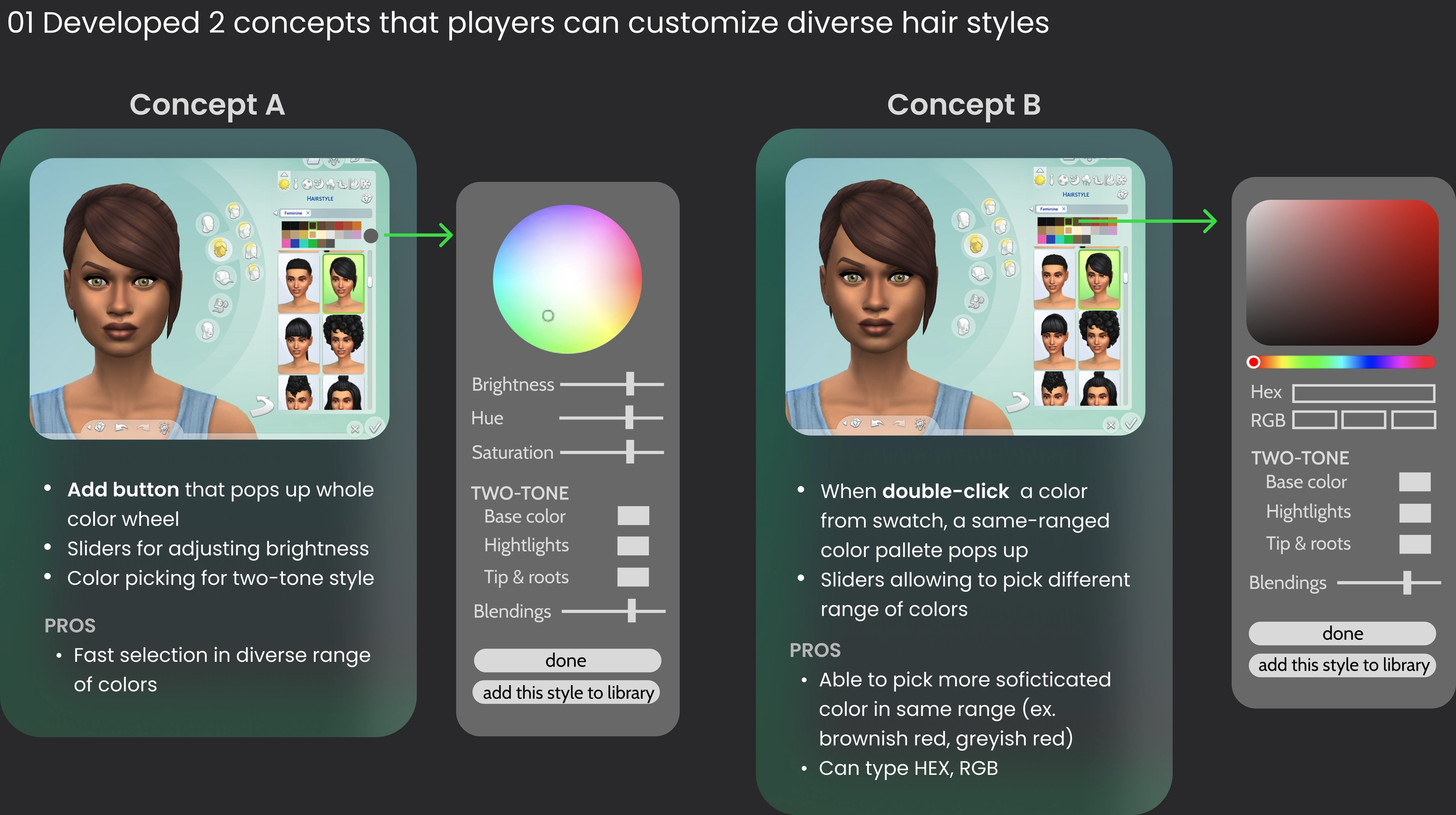Select the soccer ball outfit category in Concept B

pos(1063,180)
